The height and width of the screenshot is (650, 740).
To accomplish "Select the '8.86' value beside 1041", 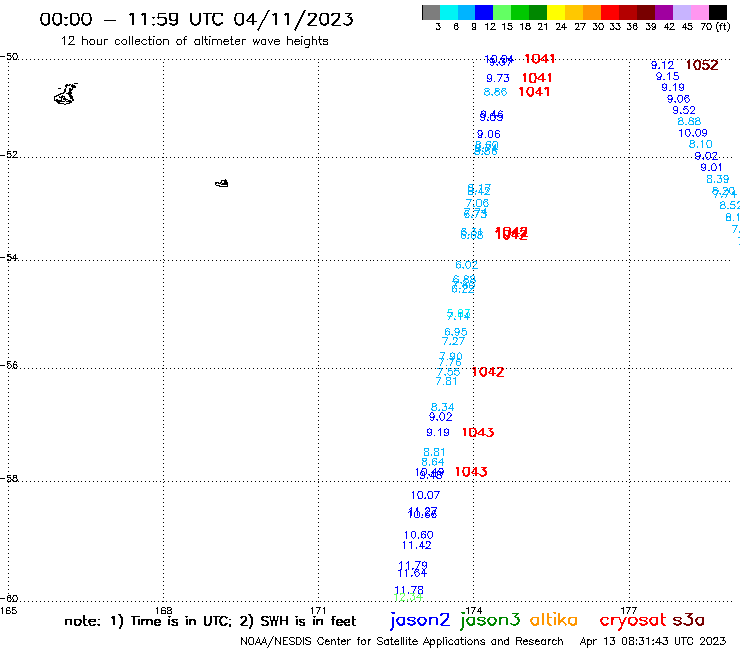I will (495, 92).
